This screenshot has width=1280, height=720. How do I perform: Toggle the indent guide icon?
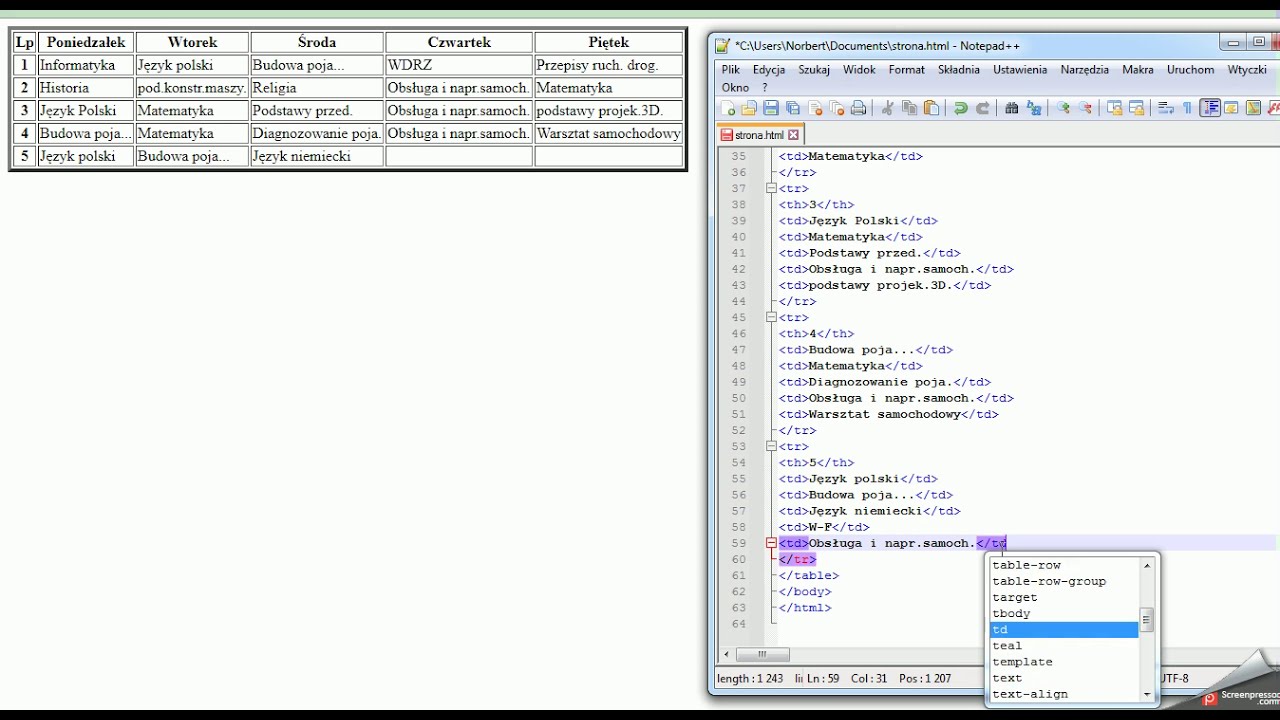tap(1212, 108)
